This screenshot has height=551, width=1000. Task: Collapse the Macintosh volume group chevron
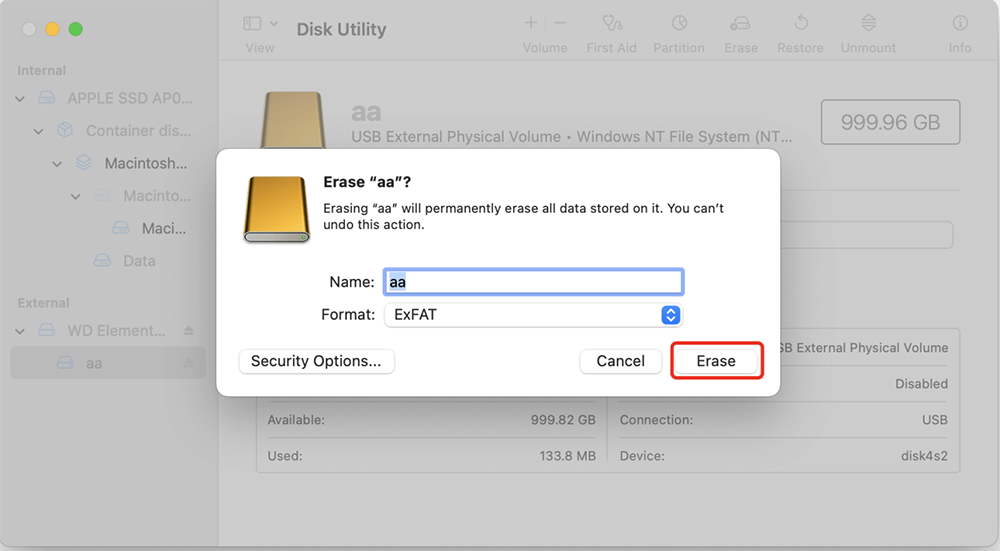[x=57, y=164]
